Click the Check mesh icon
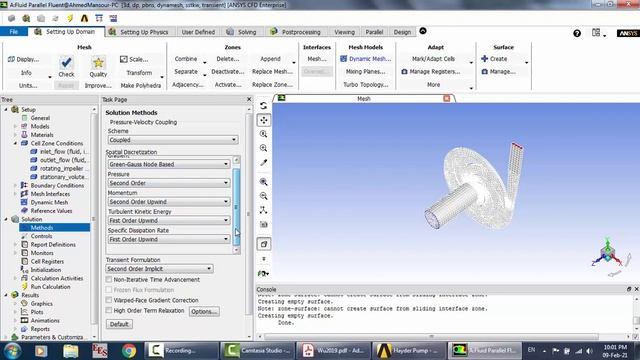Viewport: 640px width, 360px height. [66, 62]
